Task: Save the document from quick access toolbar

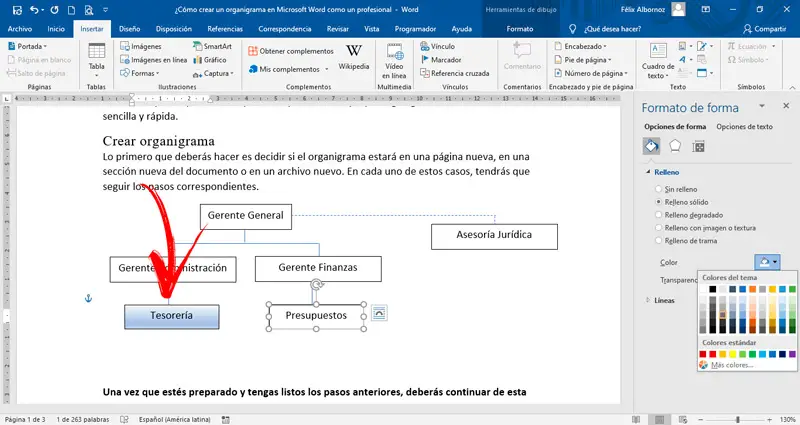Action: pyautogui.click(x=17, y=10)
